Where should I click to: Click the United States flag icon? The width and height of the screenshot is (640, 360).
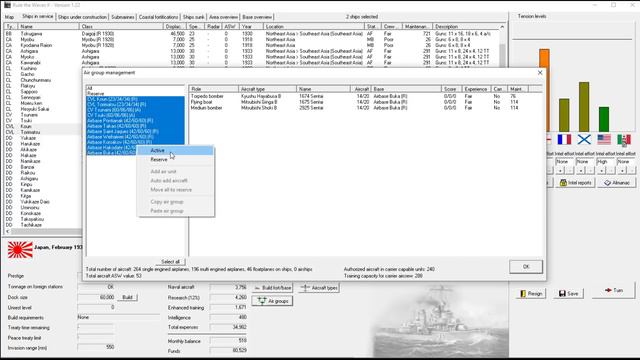click(604, 140)
